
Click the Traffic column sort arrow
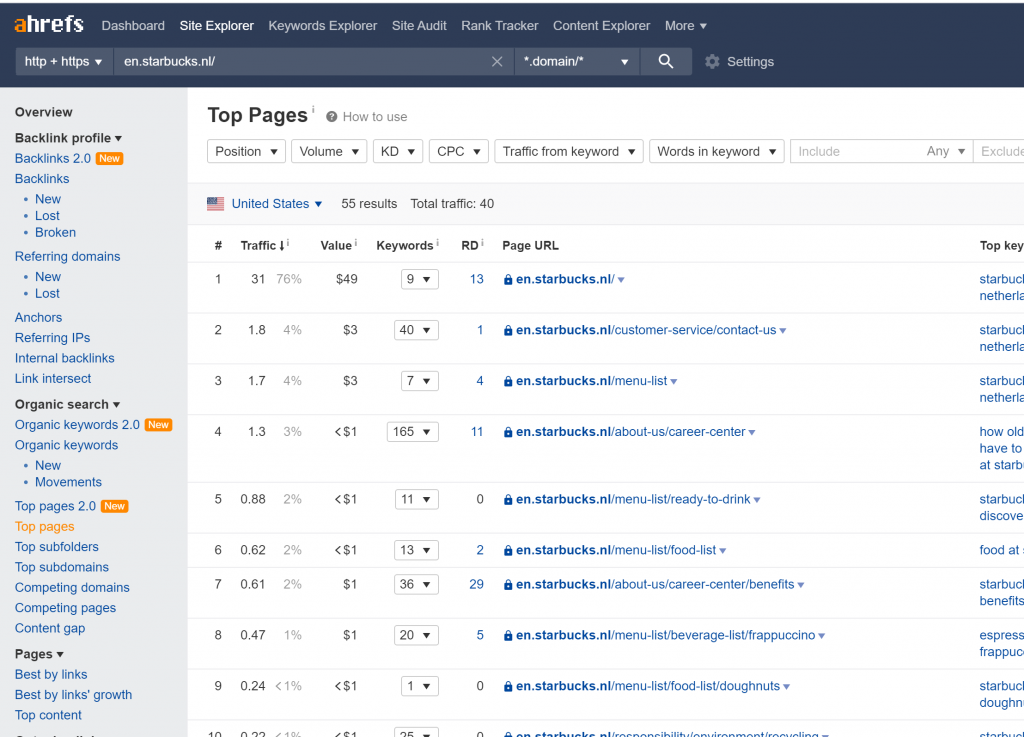pyautogui.click(x=281, y=246)
